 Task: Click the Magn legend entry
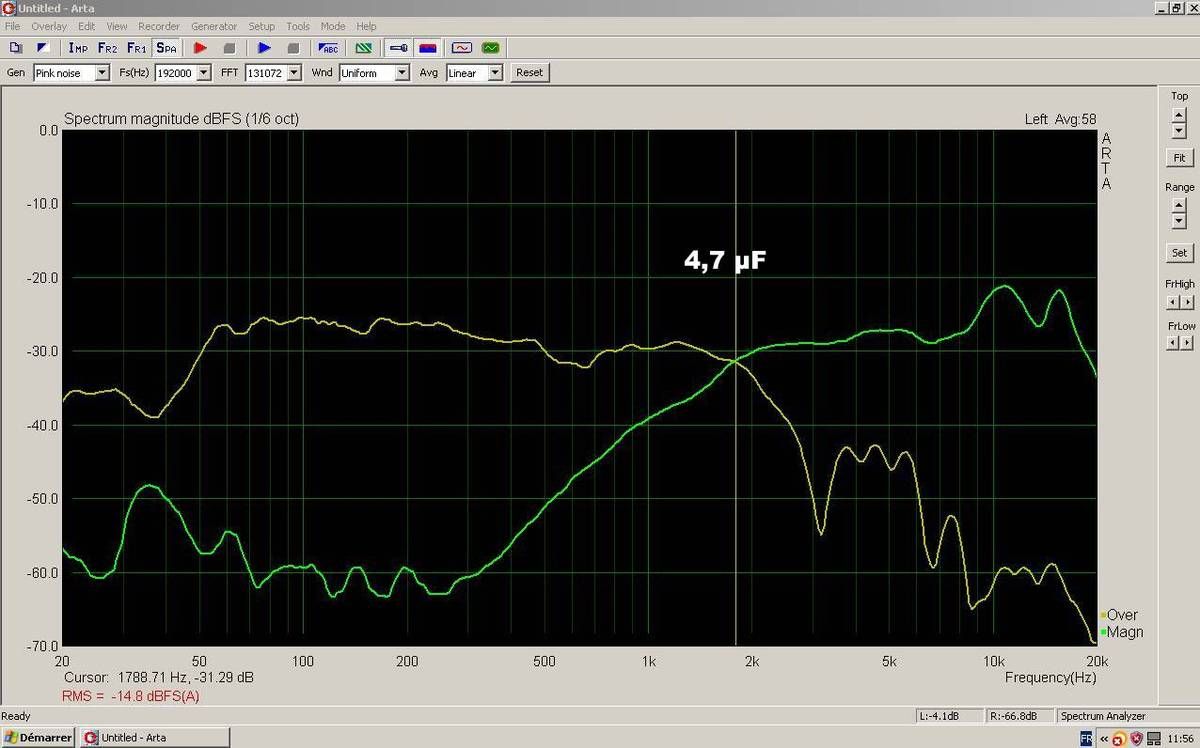[1122, 632]
